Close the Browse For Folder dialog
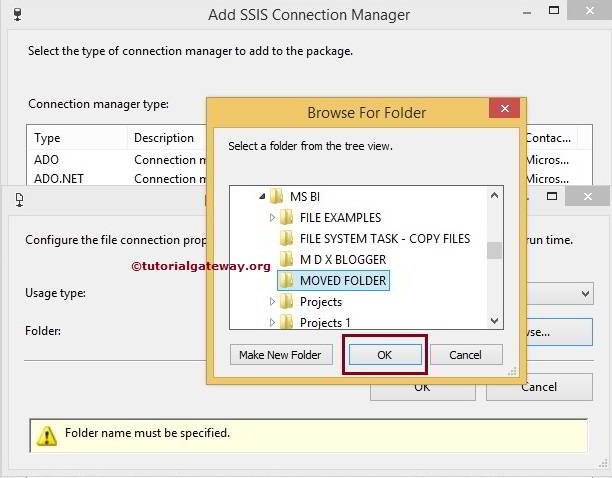612x478 pixels. (x=504, y=108)
